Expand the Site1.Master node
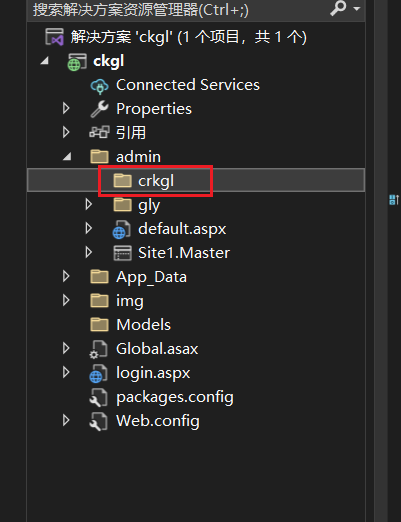401x522 pixels. [x=89, y=252]
